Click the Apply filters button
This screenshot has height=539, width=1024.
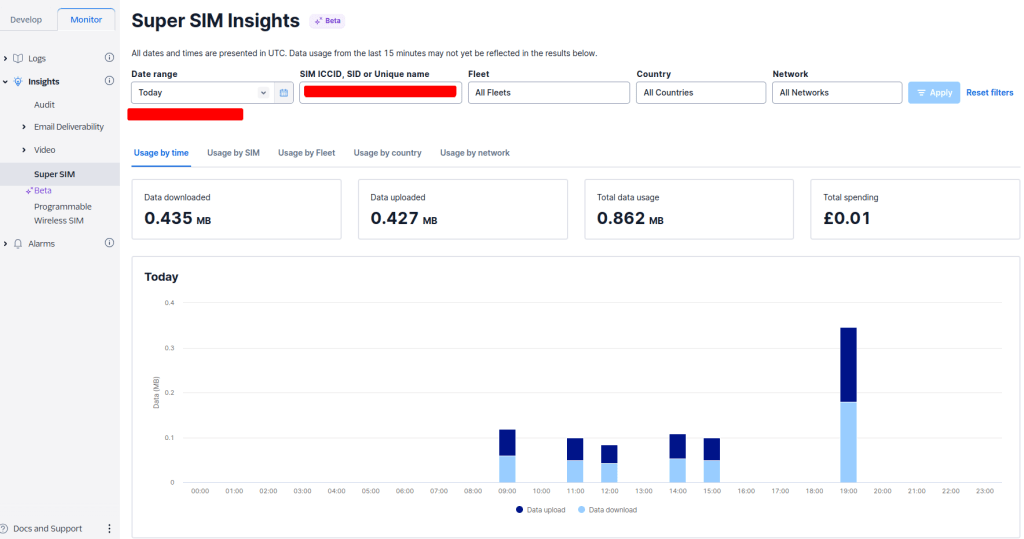tap(933, 93)
